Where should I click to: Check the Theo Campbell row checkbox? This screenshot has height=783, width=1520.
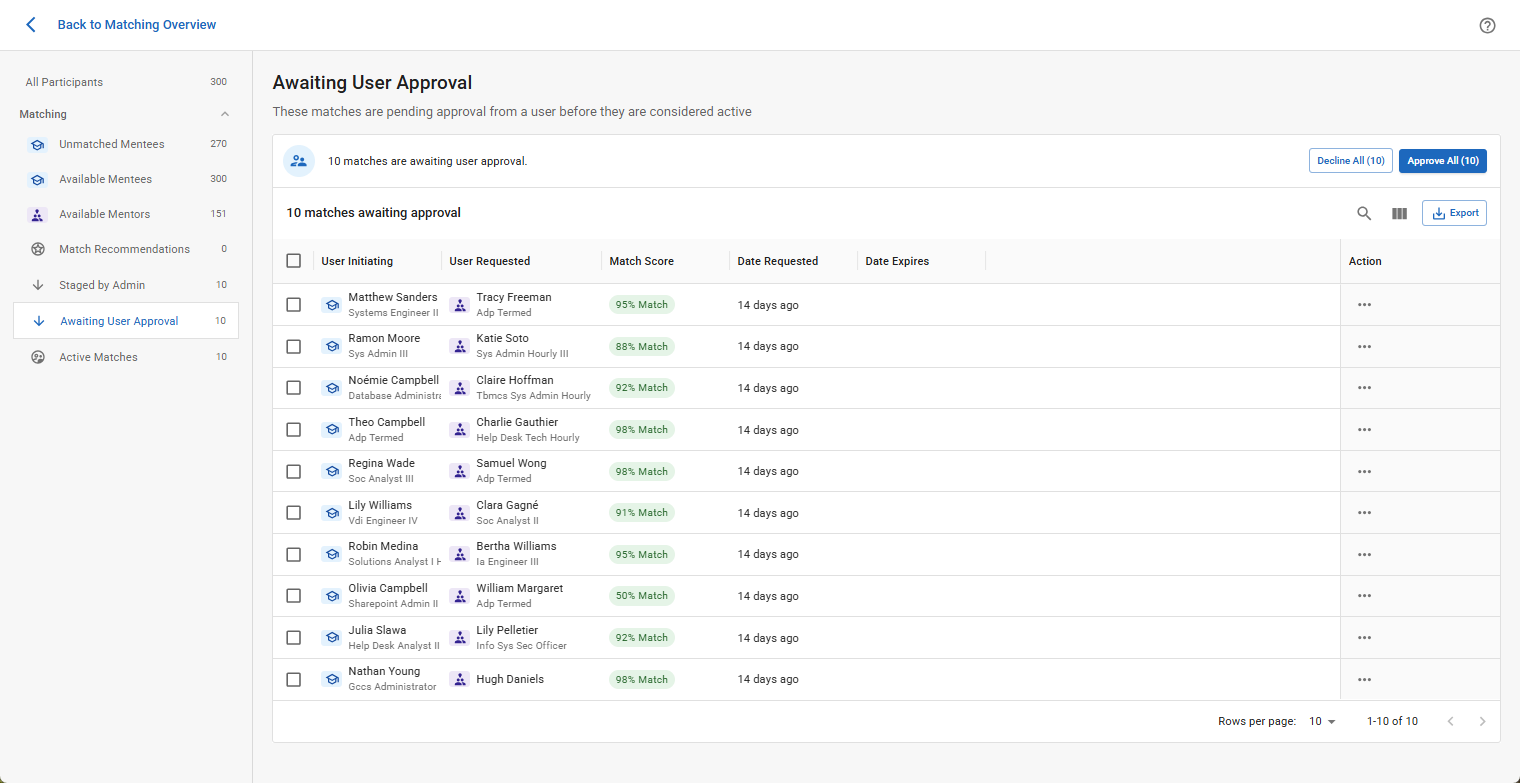(x=293, y=430)
